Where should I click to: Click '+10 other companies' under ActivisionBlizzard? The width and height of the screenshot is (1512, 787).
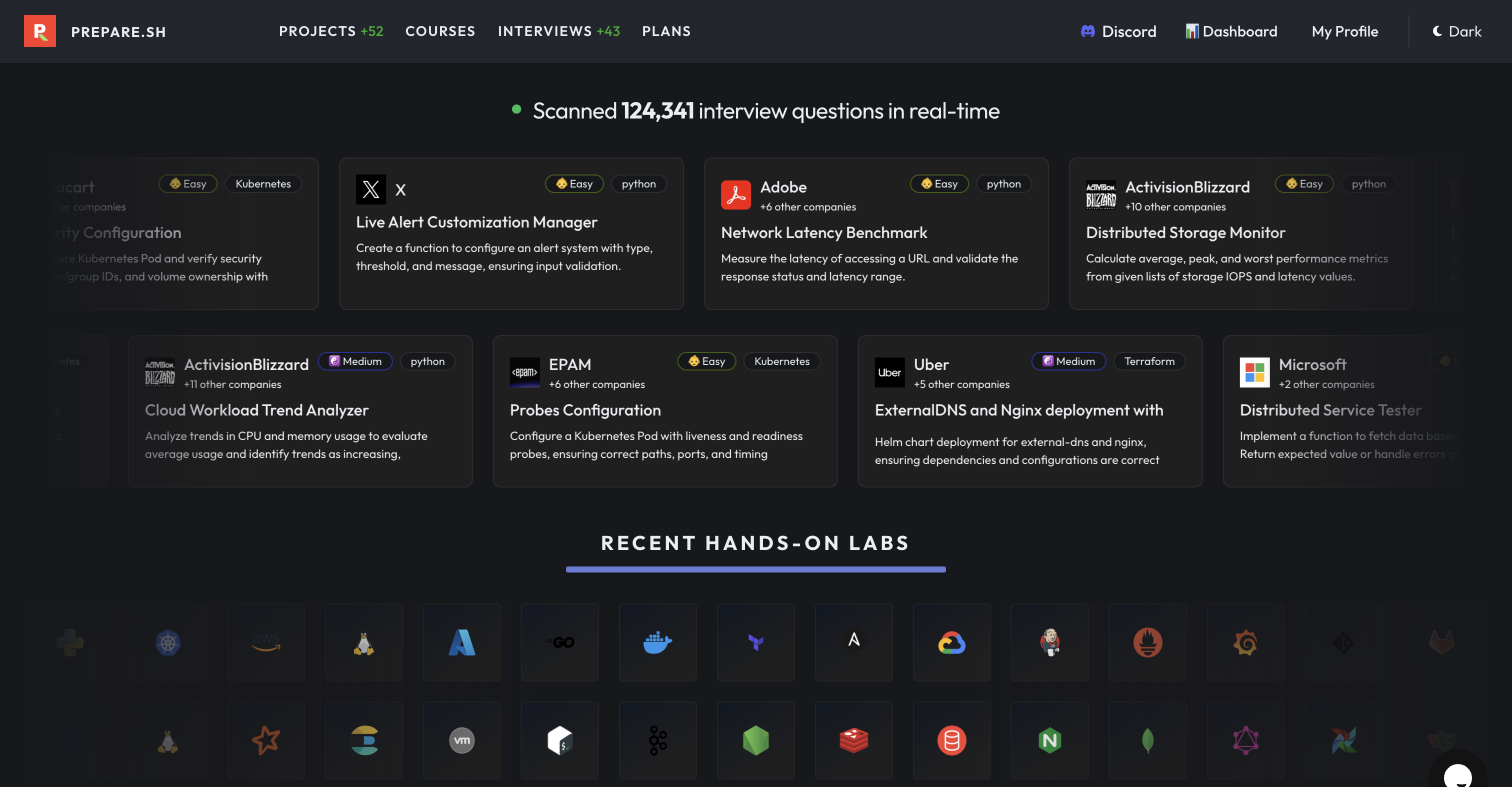[x=1175, y=207]
